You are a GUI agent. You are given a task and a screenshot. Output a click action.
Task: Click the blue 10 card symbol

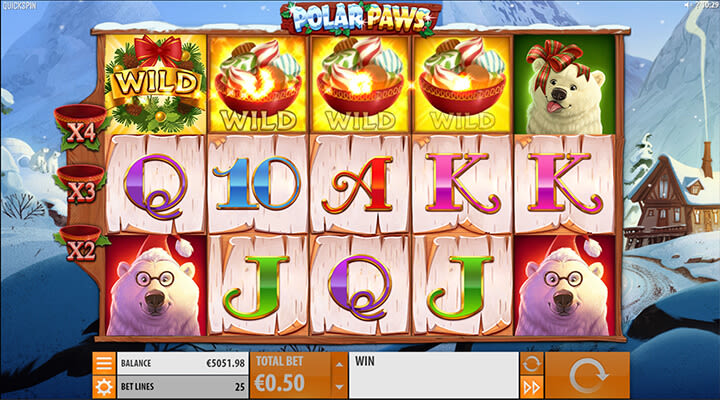pyautogui.click(x=257, y=183)
